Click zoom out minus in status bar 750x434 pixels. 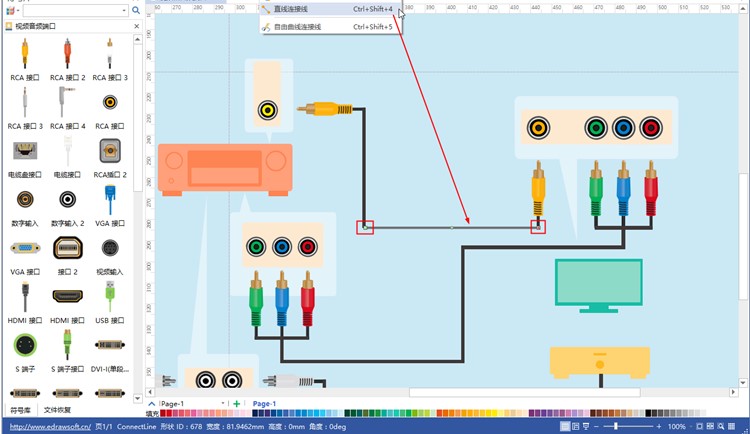[596, 426]
